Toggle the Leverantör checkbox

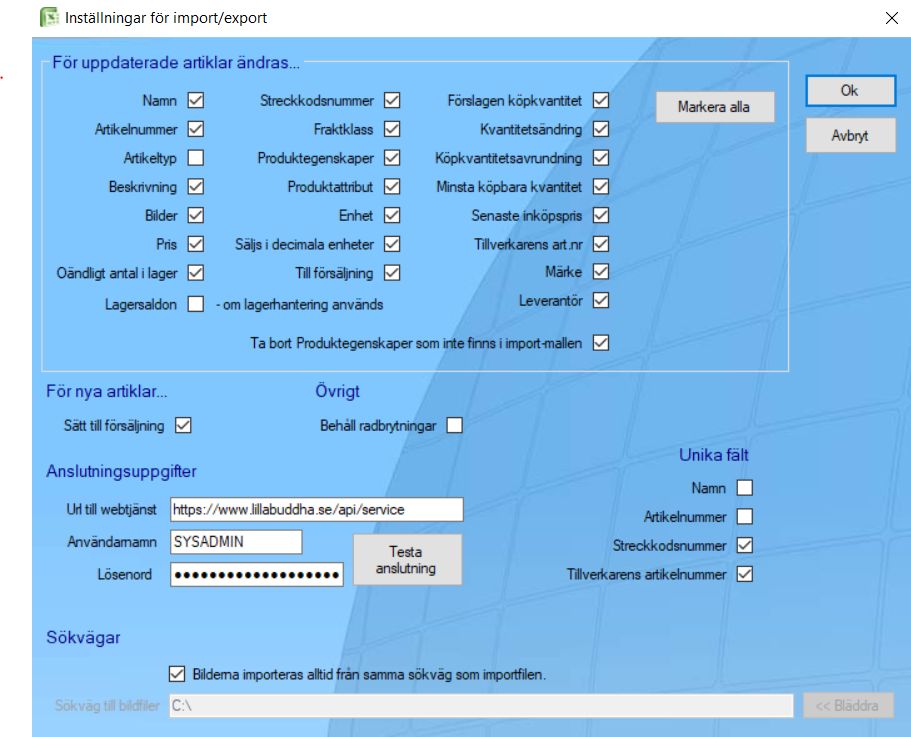[601, 300]
